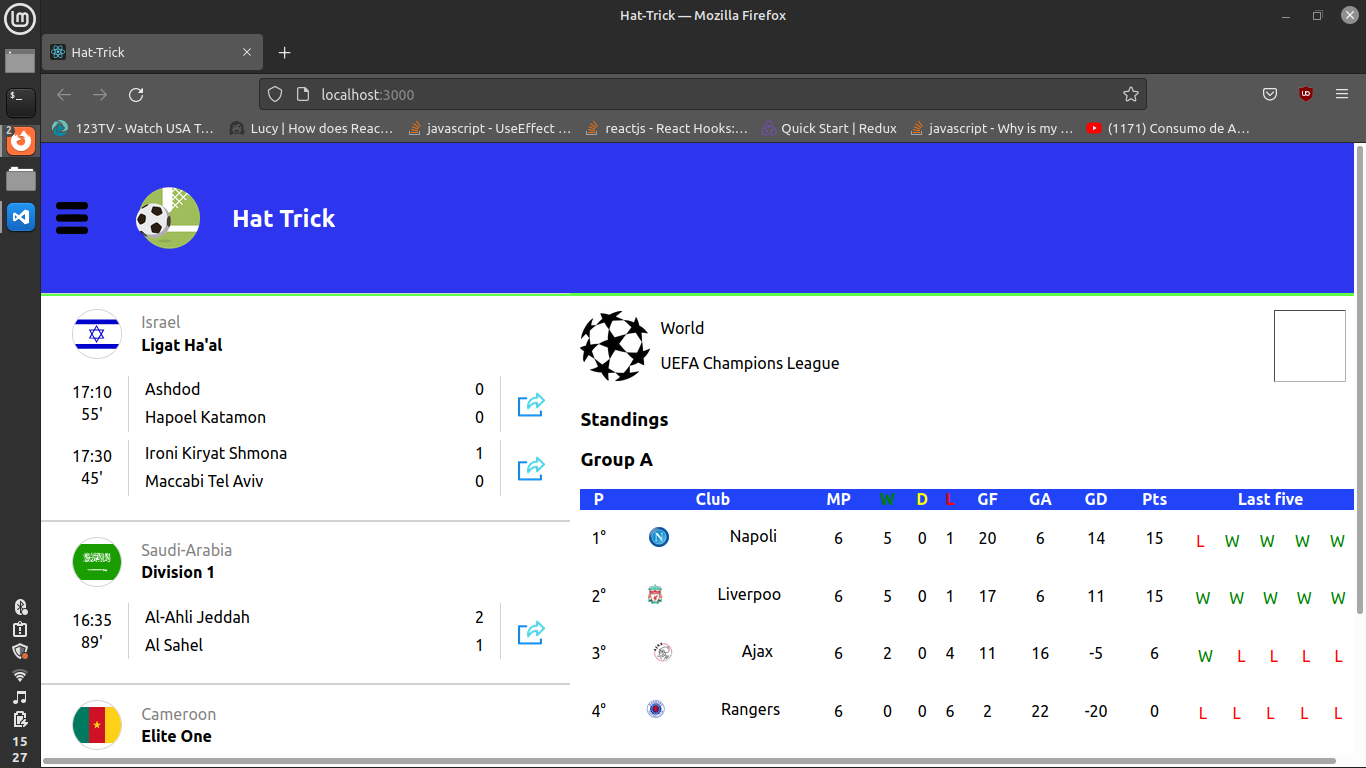
Task: Share the Al-Ahli Jeddah match
Action: [530, 632]
